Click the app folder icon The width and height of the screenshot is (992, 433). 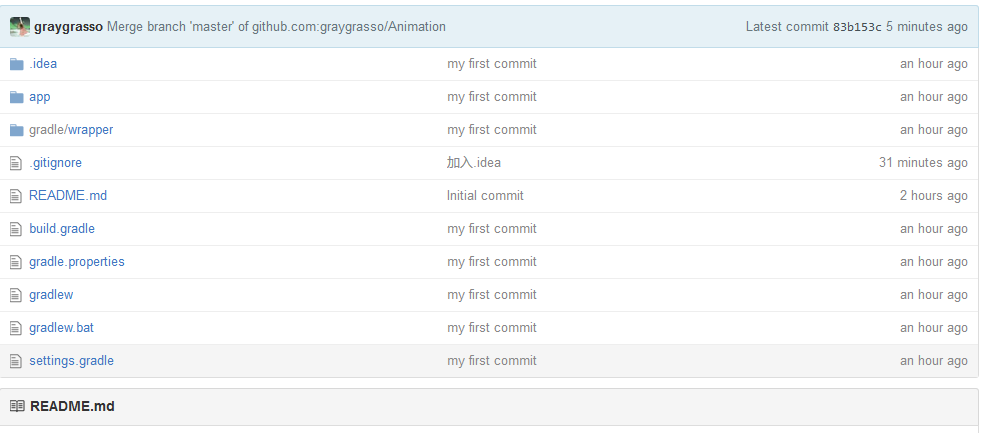pyautogui.click(x=16, y=97)
